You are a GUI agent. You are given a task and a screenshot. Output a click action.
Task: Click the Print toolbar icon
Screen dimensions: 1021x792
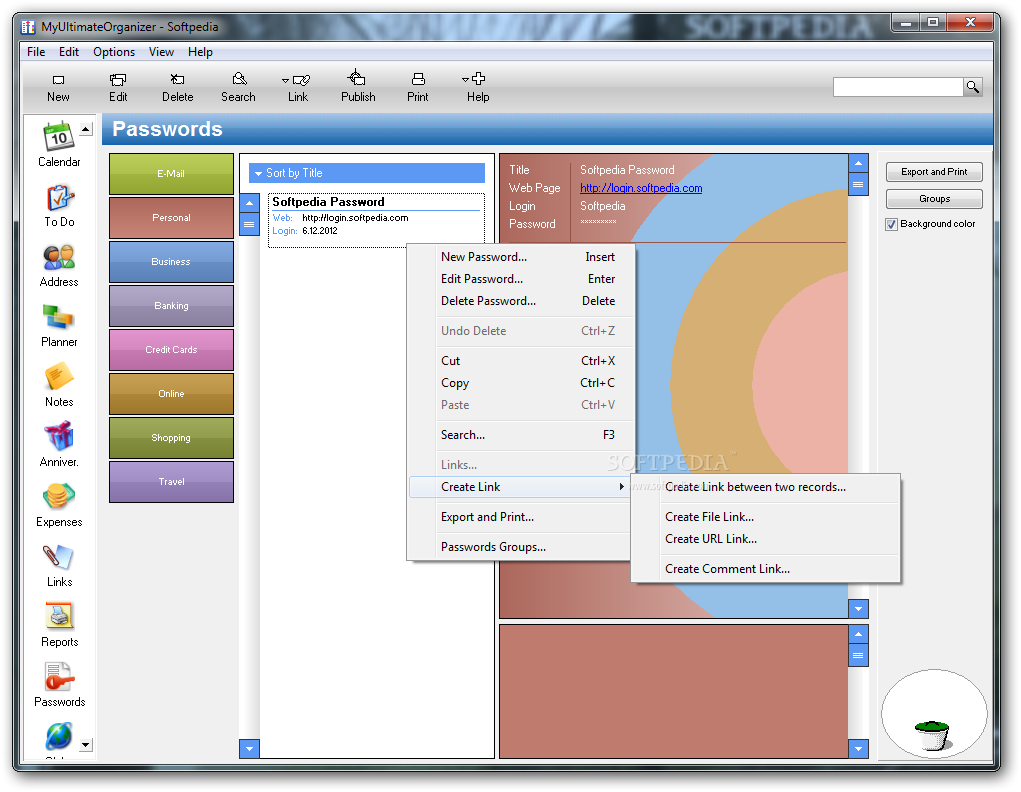418,79
